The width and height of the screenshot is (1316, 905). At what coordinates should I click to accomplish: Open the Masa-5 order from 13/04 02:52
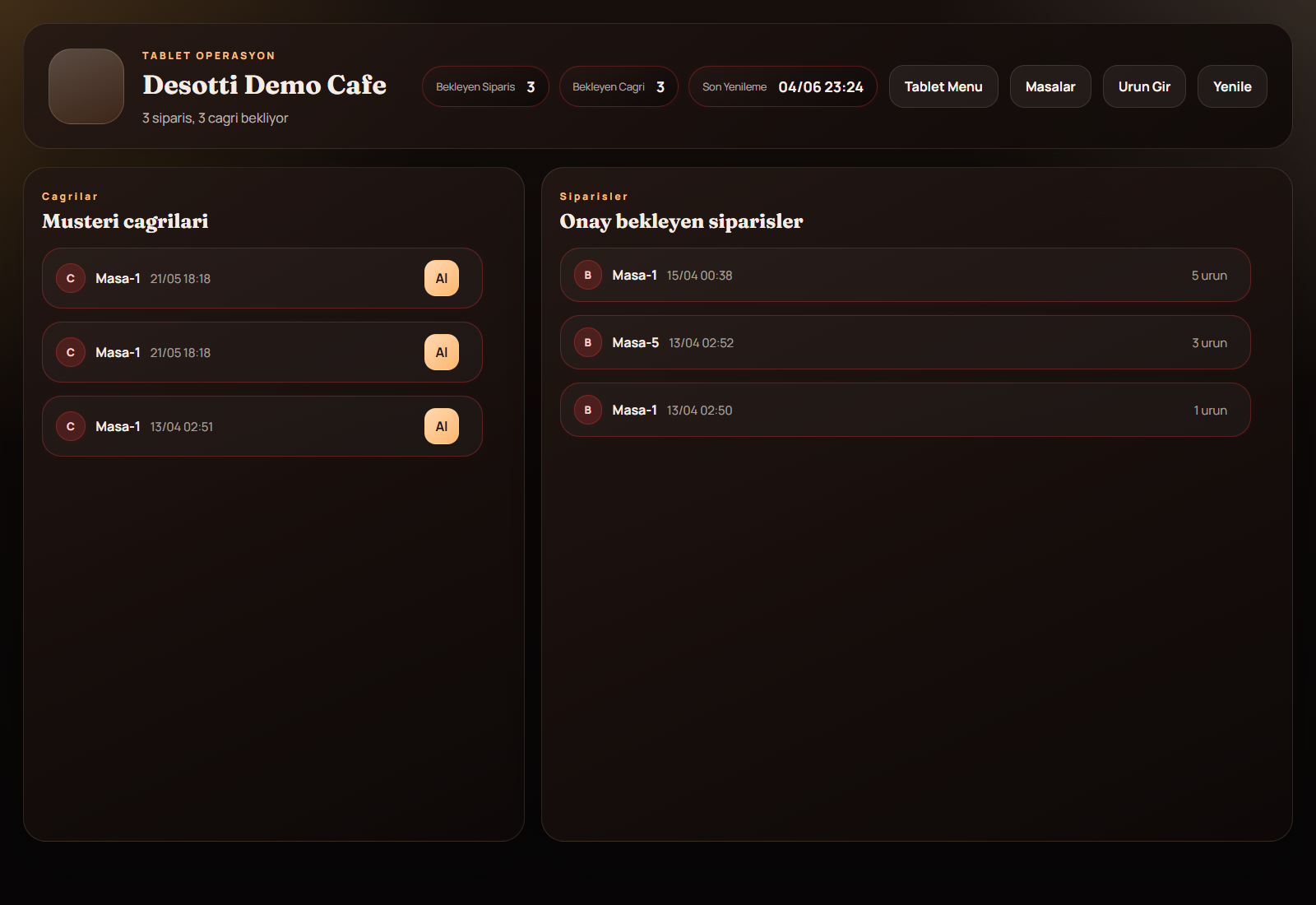(x=906, y=342)
